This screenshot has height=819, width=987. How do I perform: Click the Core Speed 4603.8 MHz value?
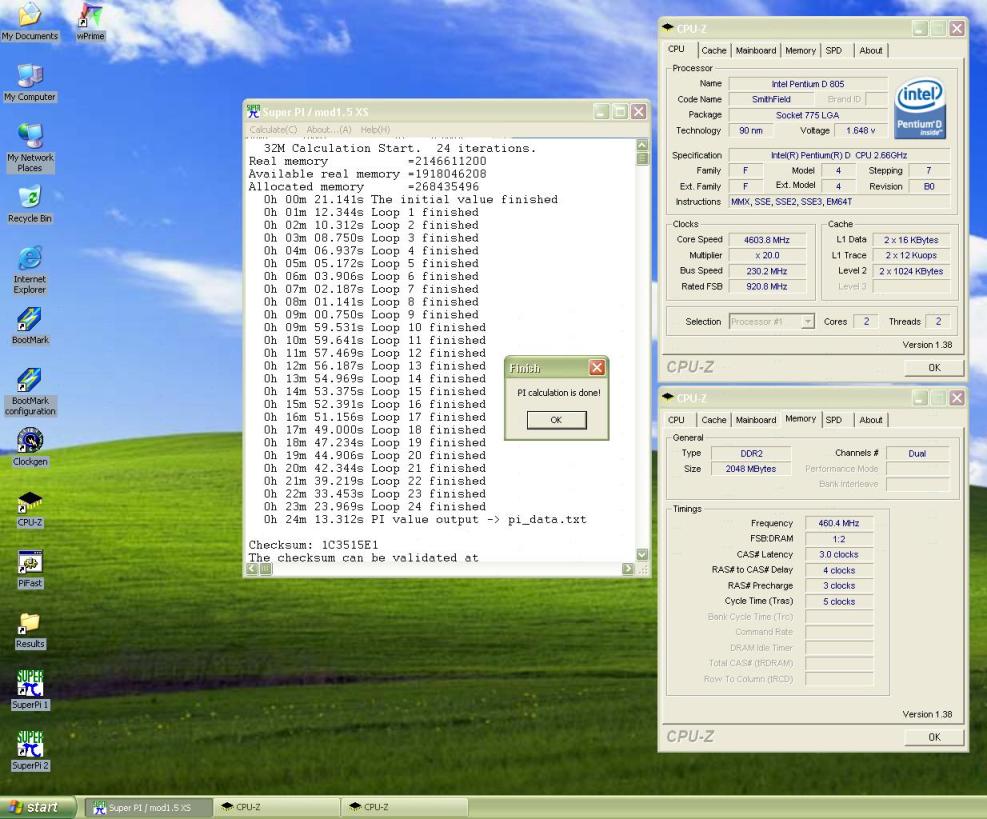pyautogui.click(x=767, y=240)
